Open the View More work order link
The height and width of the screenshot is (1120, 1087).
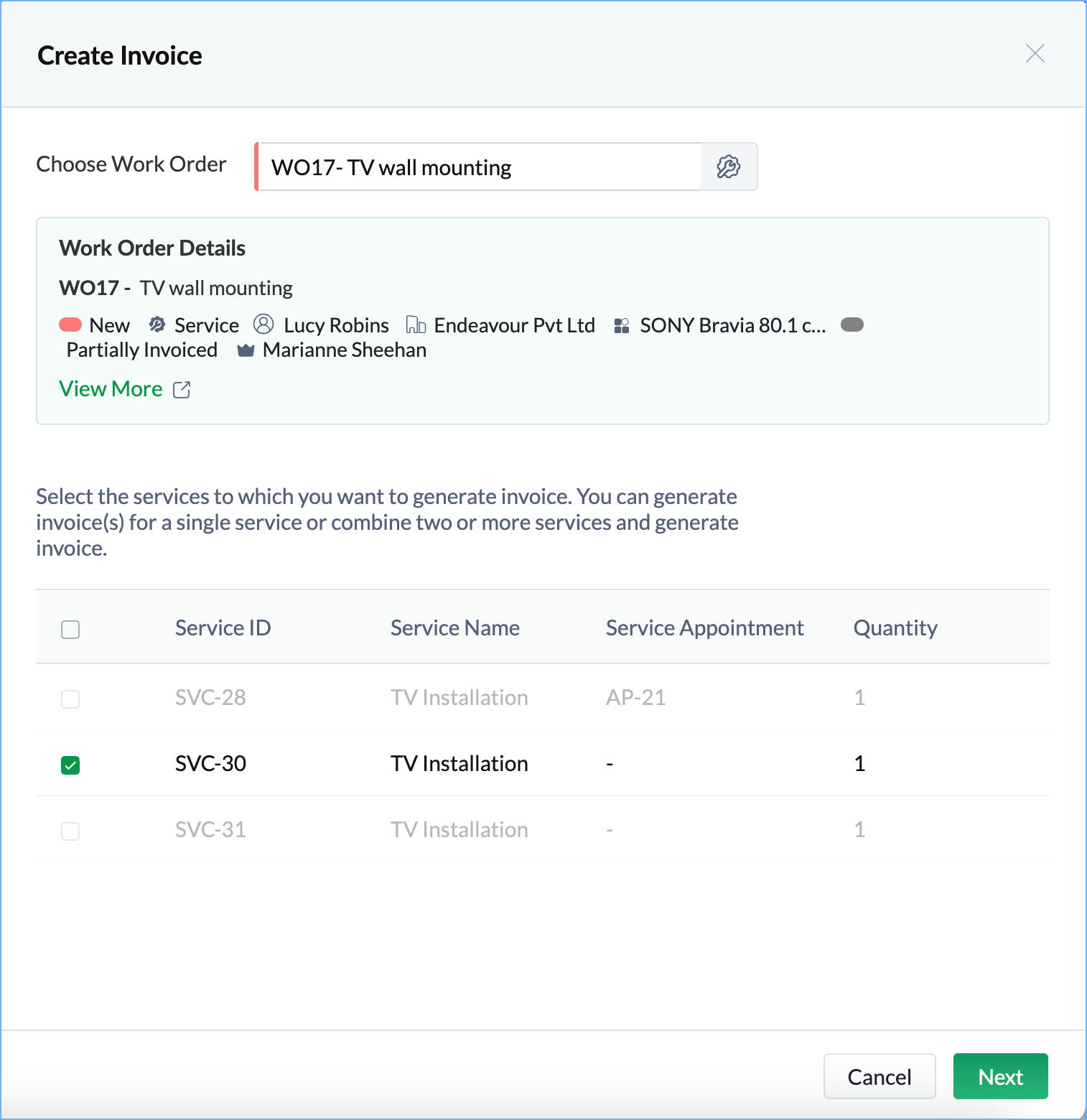[111, 389]
